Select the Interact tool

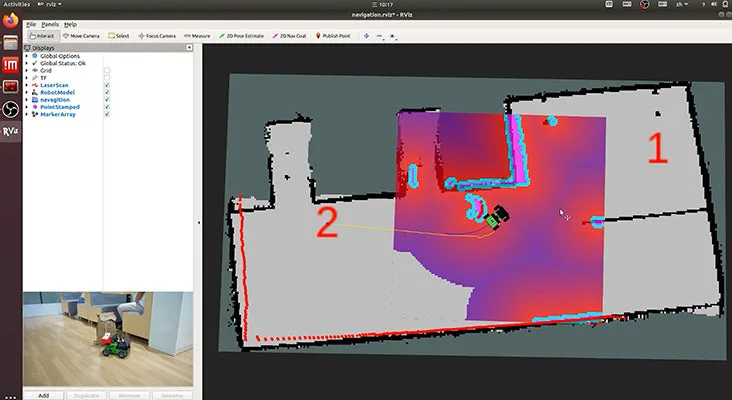pyautogui.click(x=42, y=36)
